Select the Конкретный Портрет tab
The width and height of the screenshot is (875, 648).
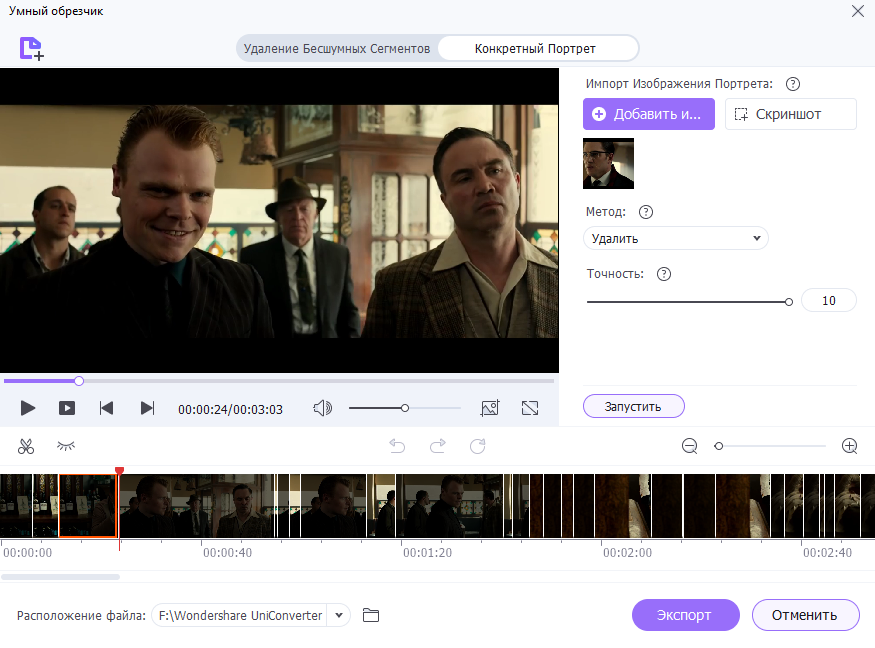(x=535, y=49)
